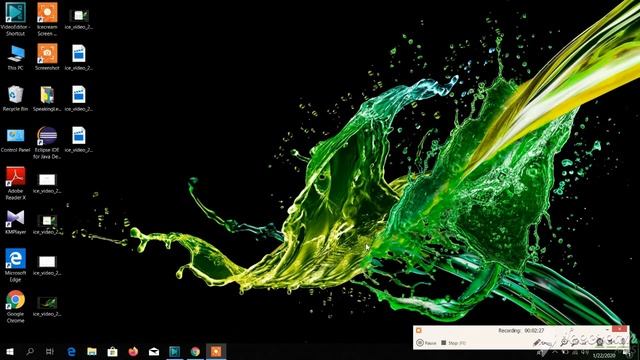Image resolution: width=640 pixels, height=360 pixels.
Task: Select the orange Screenshot desktop shortcut
Action: point(47,57)
